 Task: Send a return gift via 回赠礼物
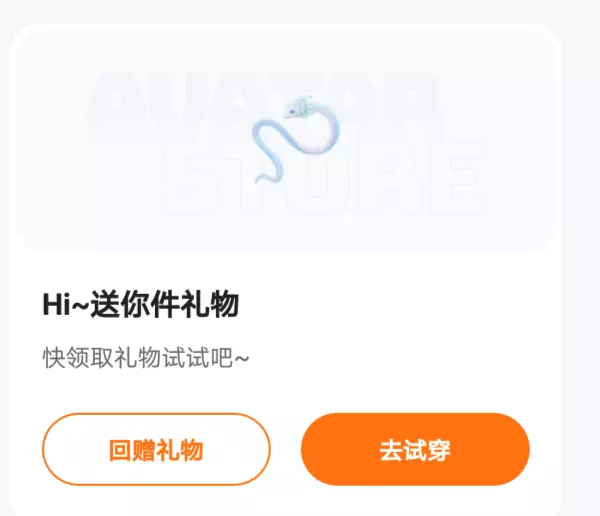156,449
